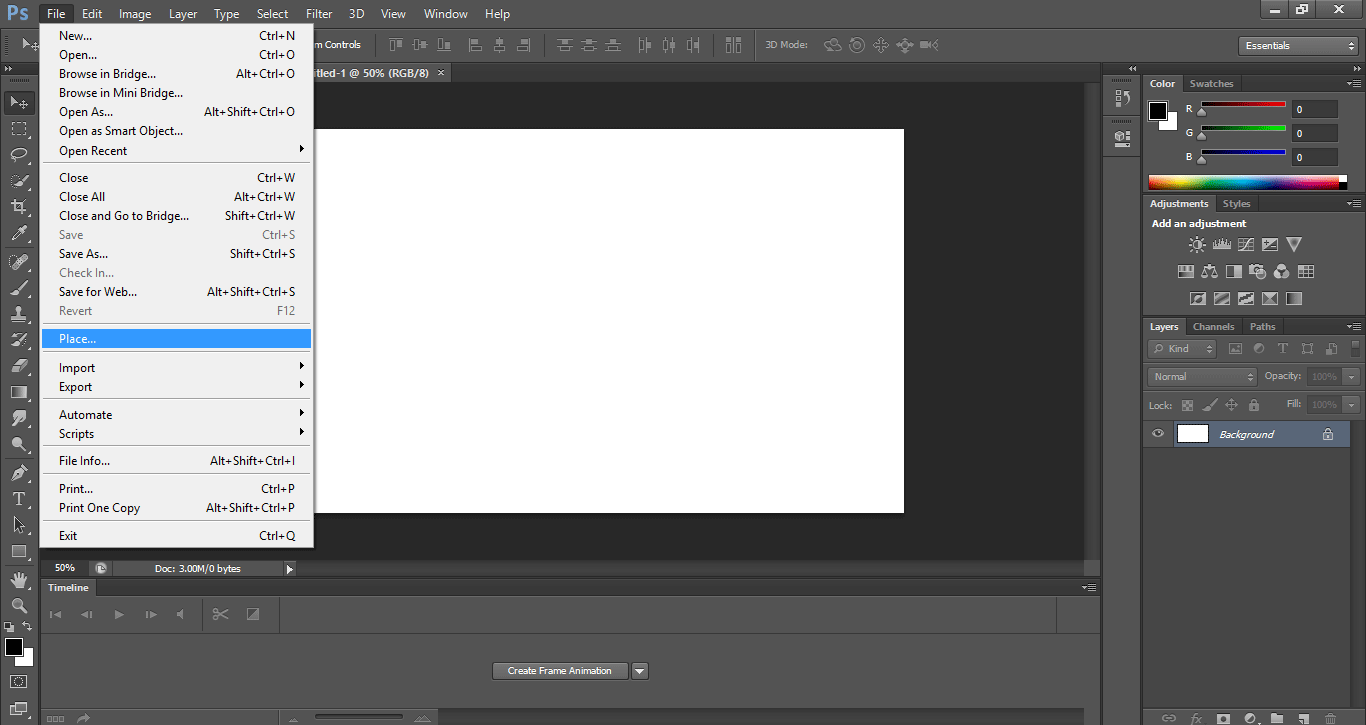This screenshot has height=725, width=1366.
Task: Toggle lock transparent pixels in Layers
Action: click(1187, 405)
